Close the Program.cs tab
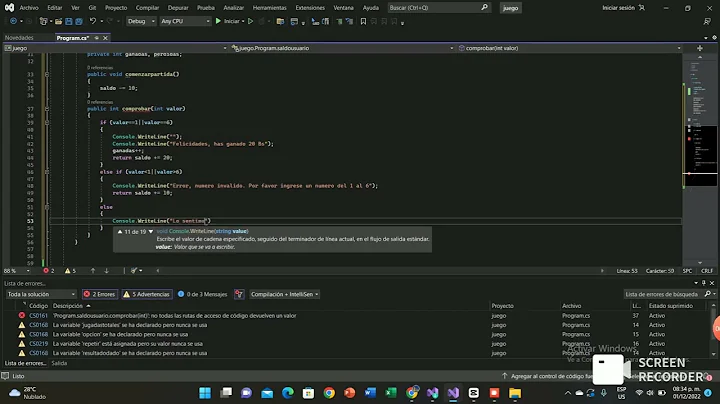Viewport: 720px width, 404px height. coord(105,38)
